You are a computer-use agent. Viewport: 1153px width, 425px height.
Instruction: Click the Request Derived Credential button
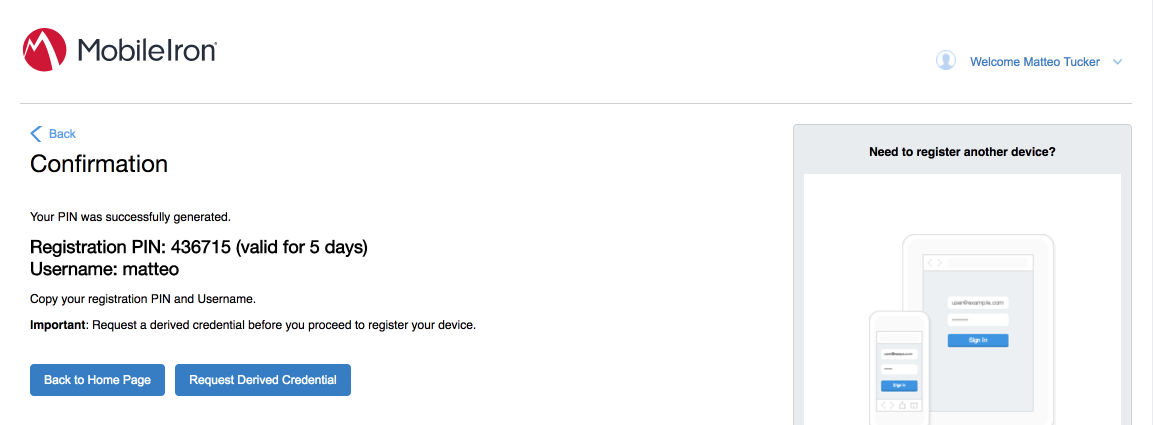click(263, 380)
